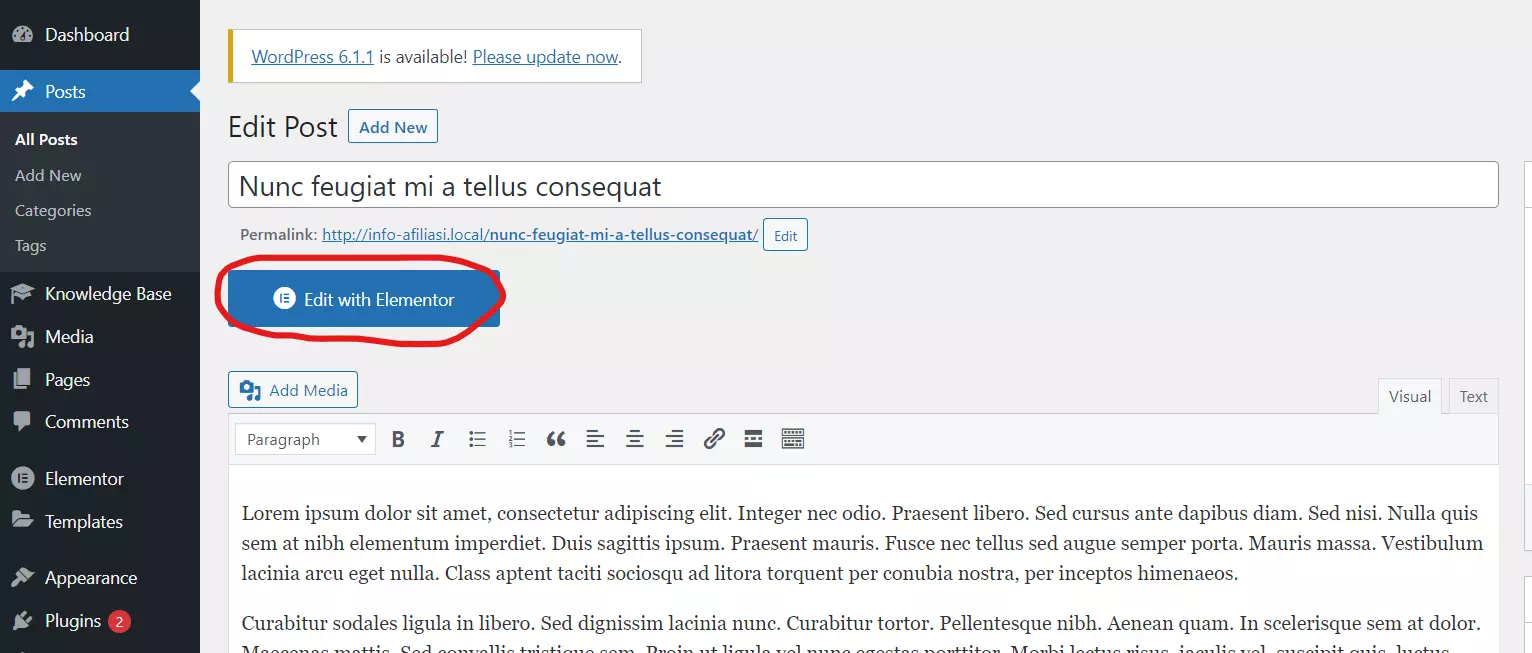Open the Elementor menu label
The width and height of the screenshot is (1532, 653).
(84, 478)
